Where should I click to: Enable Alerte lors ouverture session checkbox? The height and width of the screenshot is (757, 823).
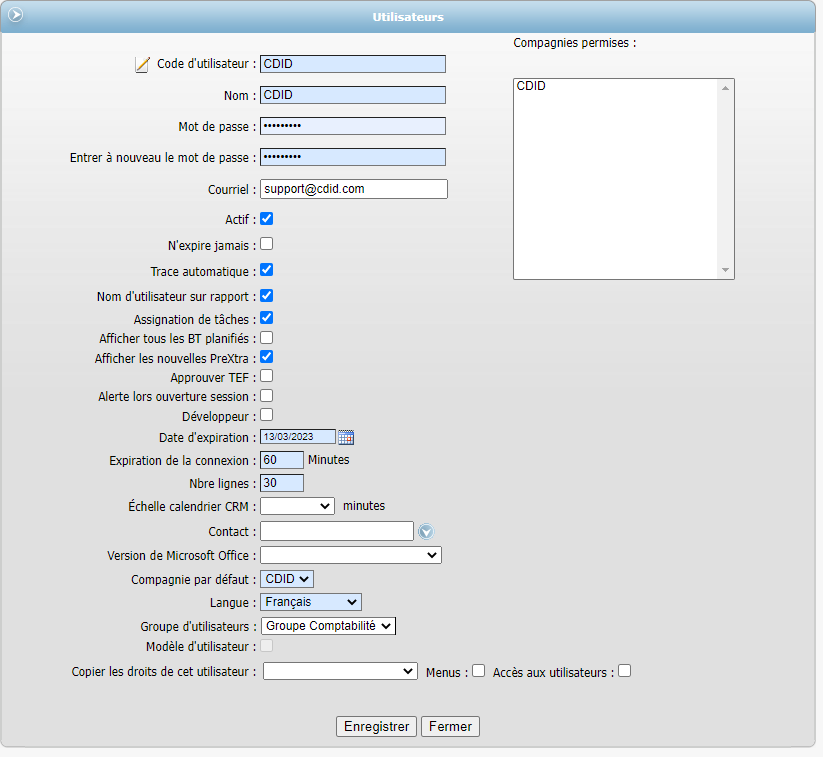point(267,395)
